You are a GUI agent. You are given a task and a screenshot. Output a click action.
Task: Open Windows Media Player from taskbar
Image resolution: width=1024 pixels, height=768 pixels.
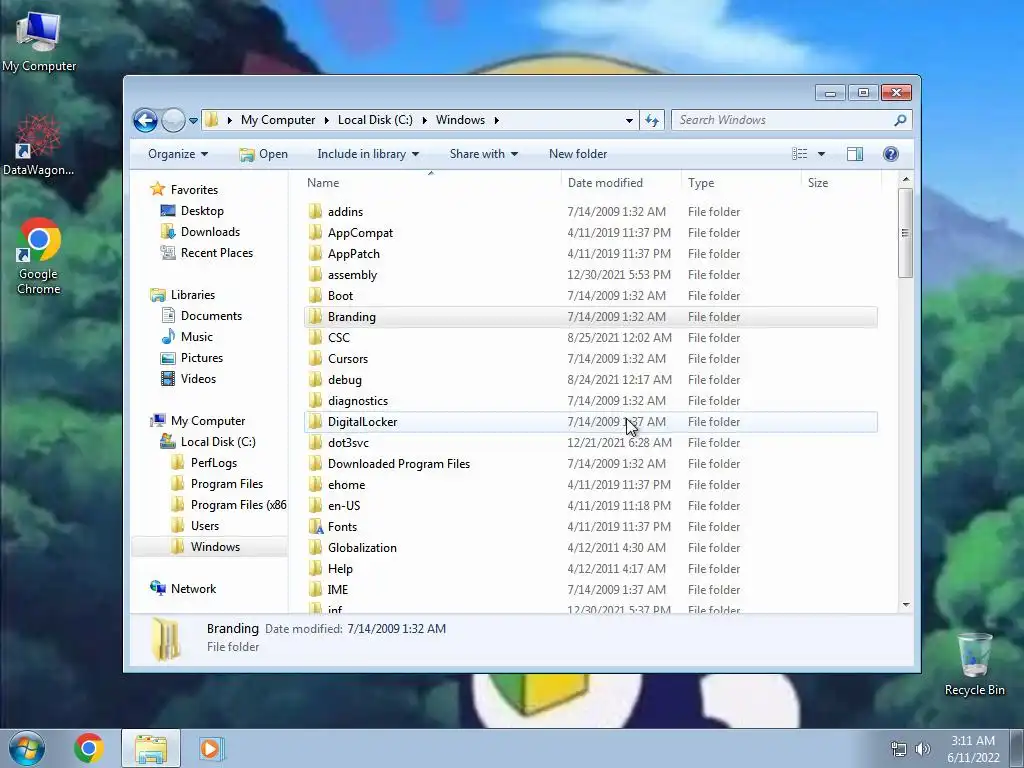[210, 748]
